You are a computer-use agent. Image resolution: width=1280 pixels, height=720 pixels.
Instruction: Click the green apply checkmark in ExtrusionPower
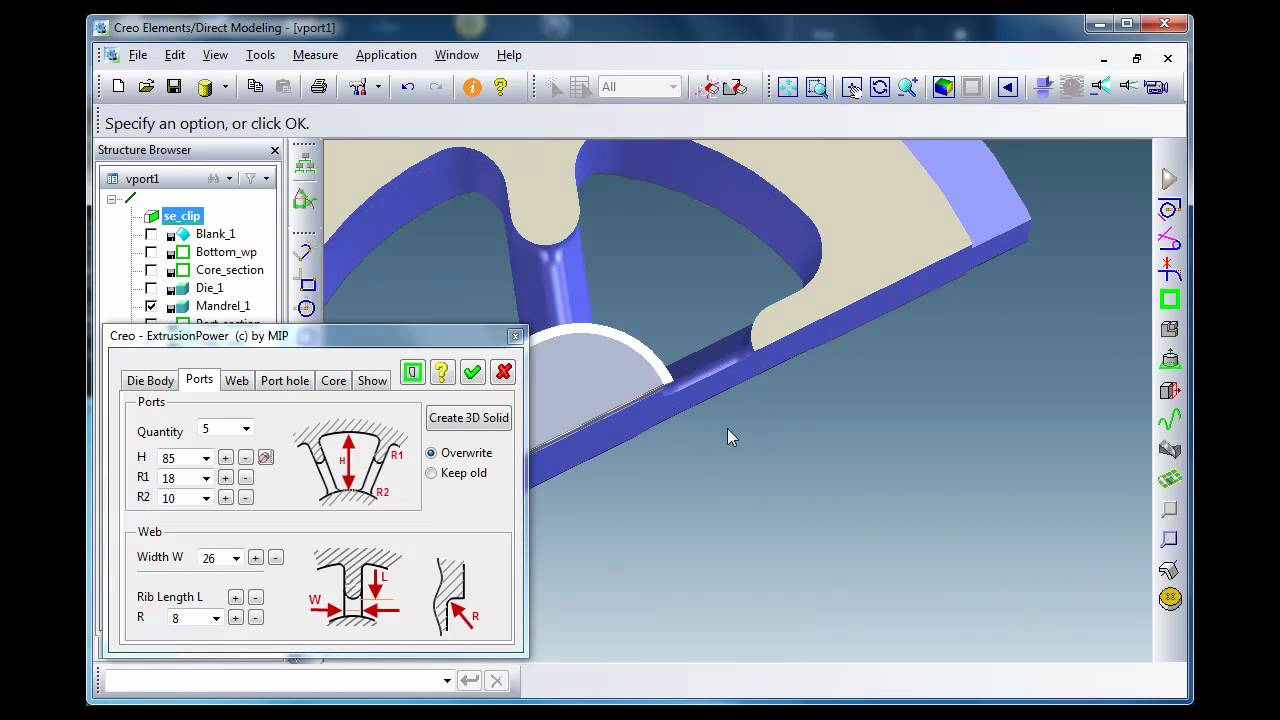click(472, 372)
